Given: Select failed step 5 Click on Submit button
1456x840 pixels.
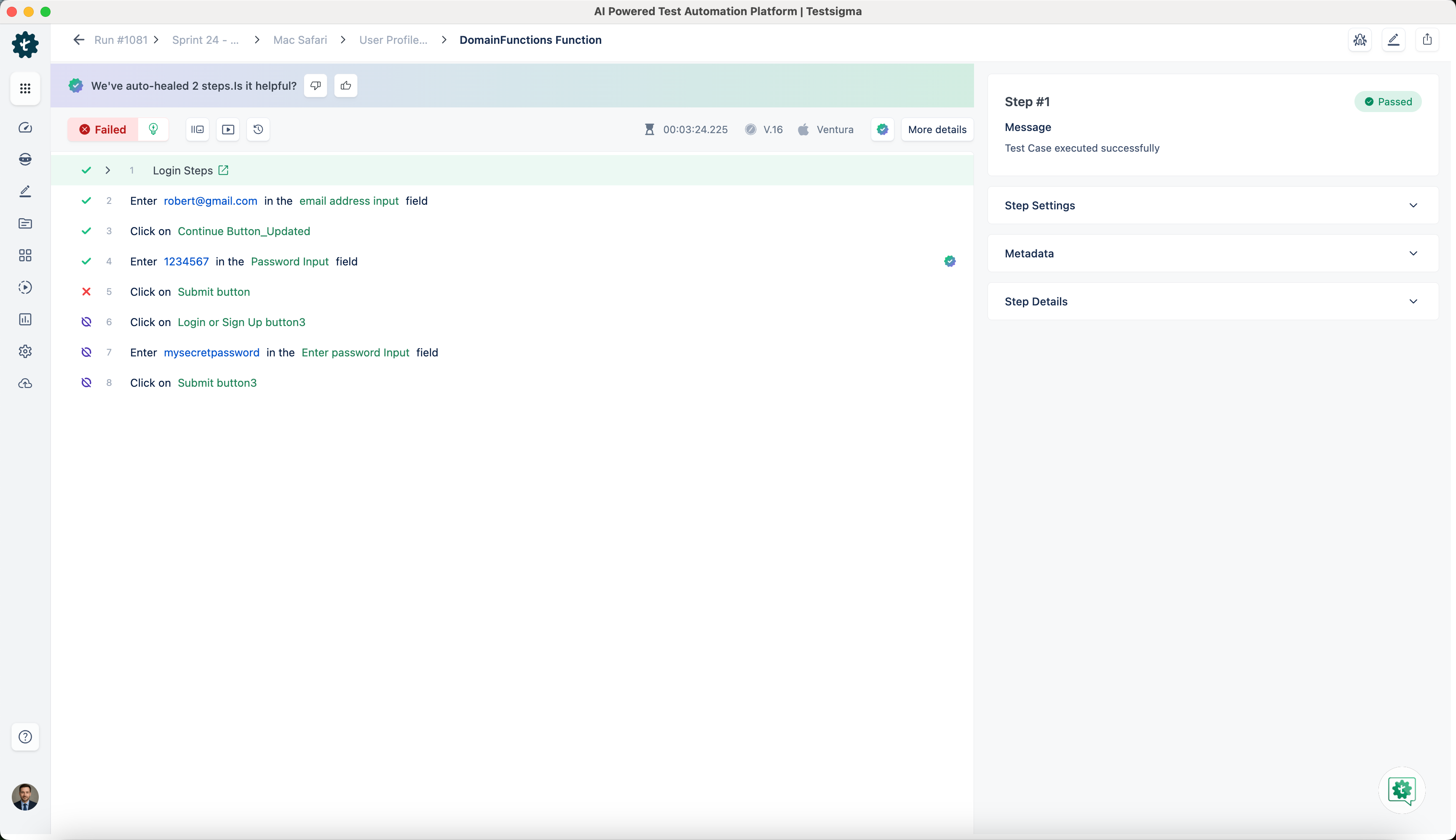Looking at the screenshot, I should 214,292.
